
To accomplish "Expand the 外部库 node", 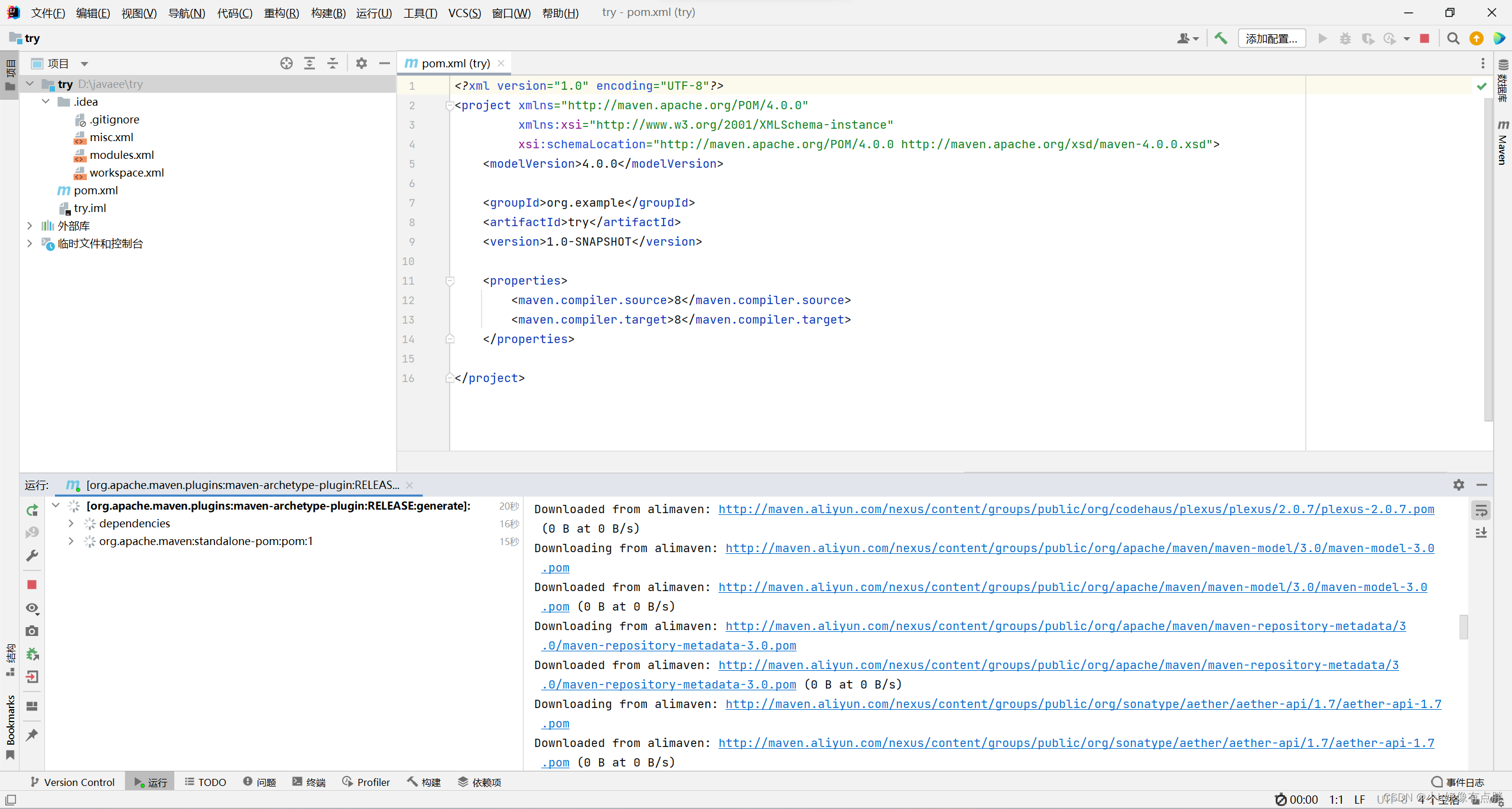I will (x=30, y=226).
